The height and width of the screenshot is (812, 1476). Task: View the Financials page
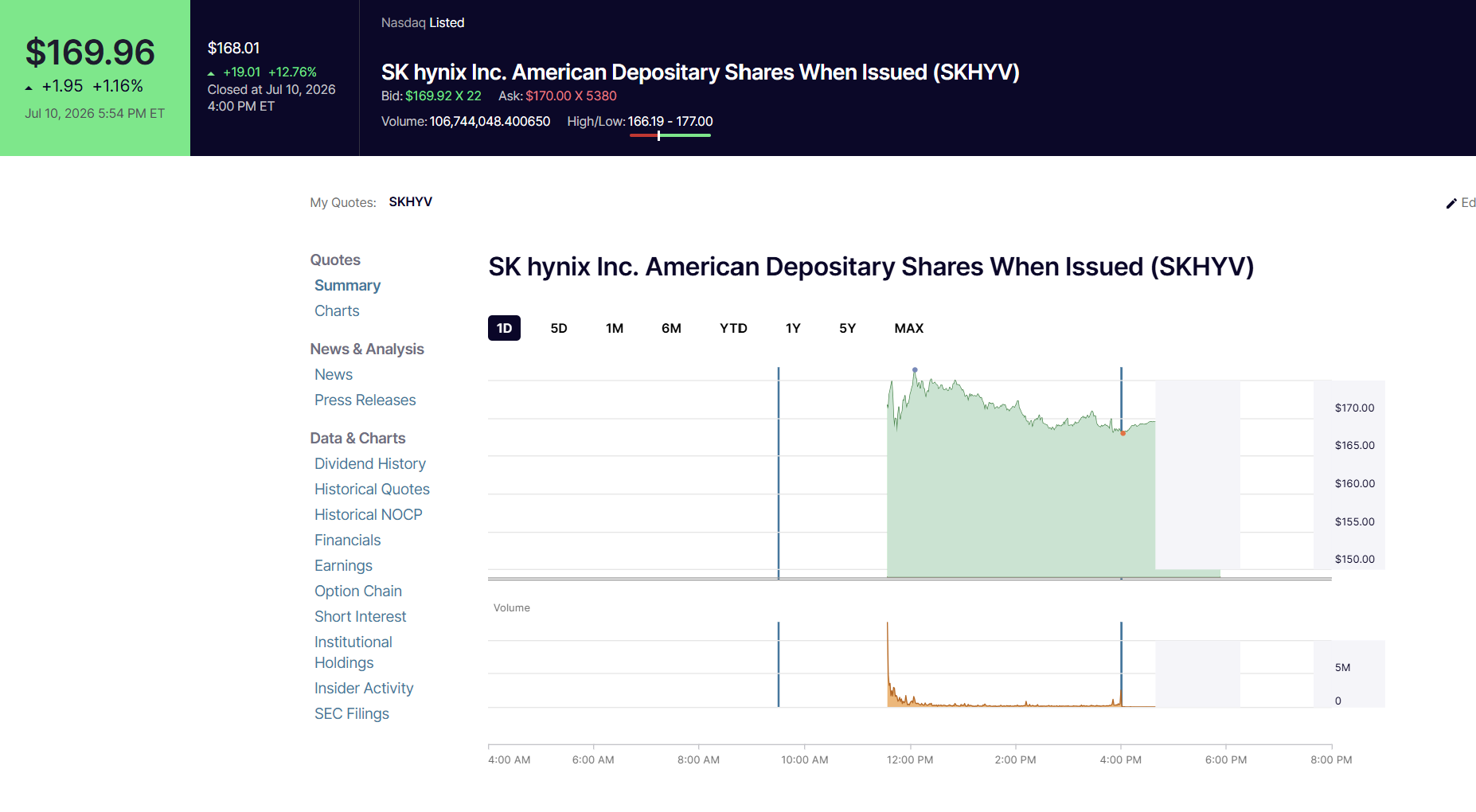[x=347, y=540]
